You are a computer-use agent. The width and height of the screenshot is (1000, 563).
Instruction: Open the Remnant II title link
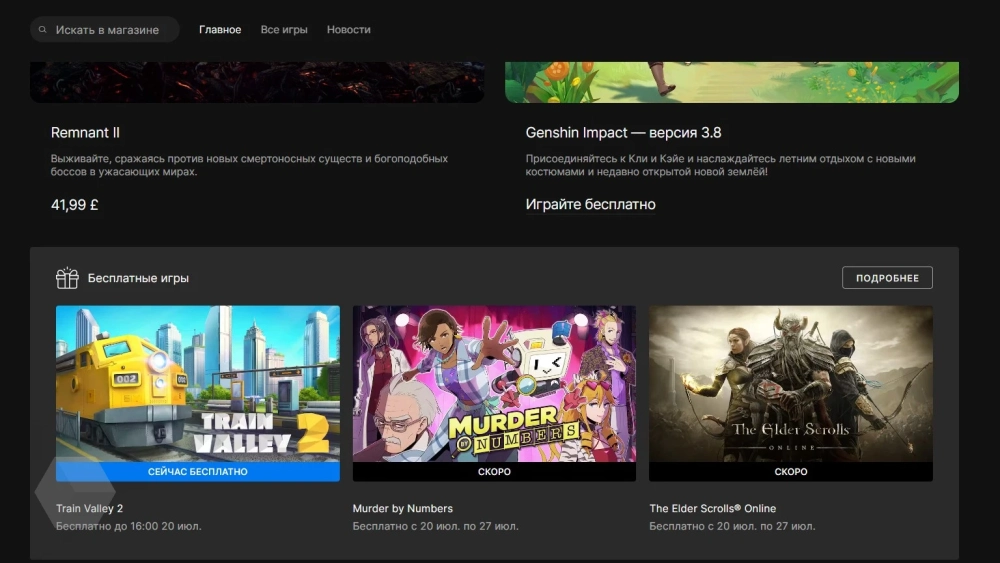(86, 133)
